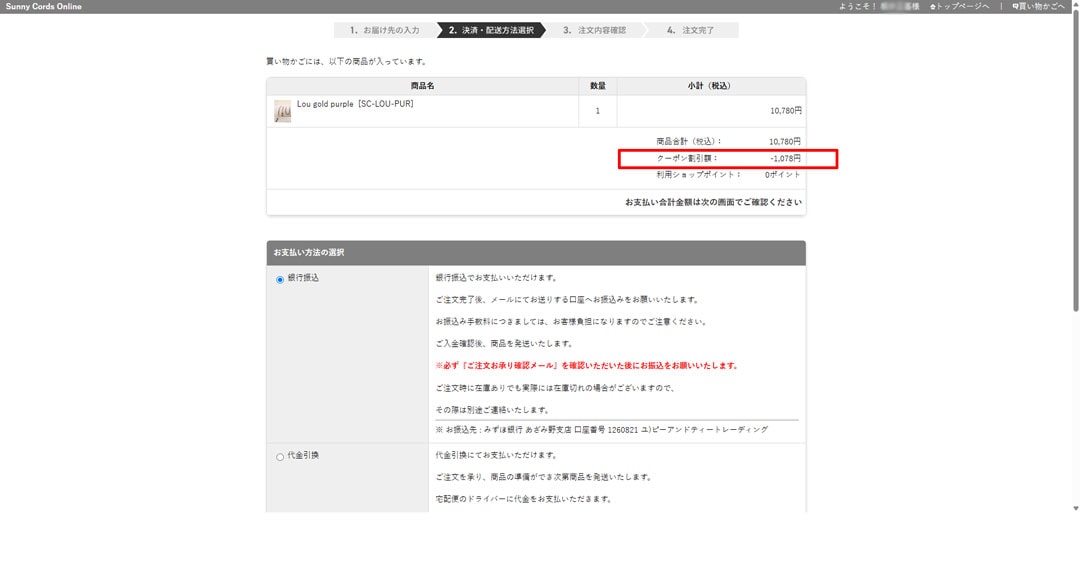Select the 銀行振込 payment radio button
The width and height of the screenshot is (1080, 581).
pyautogui.click(x=280, y=279)
